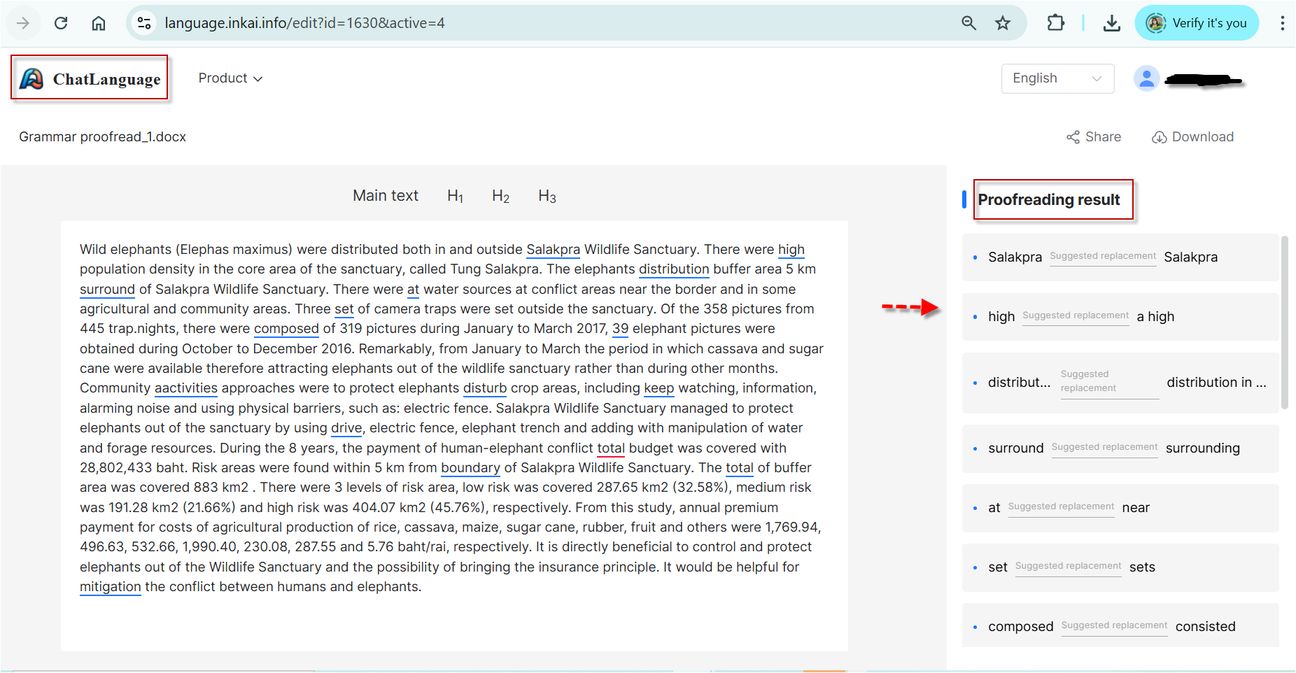Viewport: 1296px width, 673px height.
Task: Open browser downloads icon
Action: tap(1111, 23)
